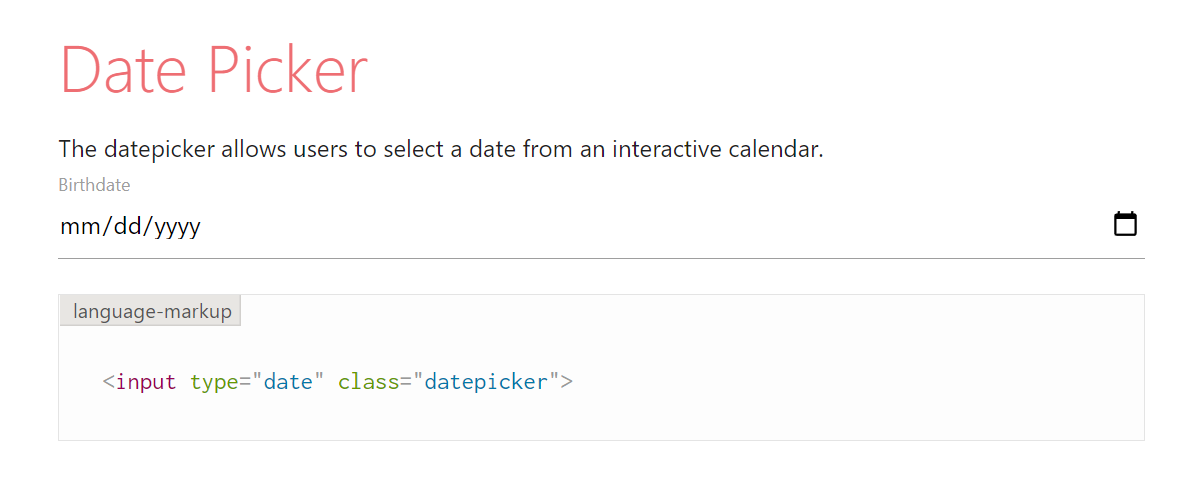Click the opening angle bracket in code
The width and height of the screenshot is (1200, 477).
pyautogui.click(x=109, y=381)
